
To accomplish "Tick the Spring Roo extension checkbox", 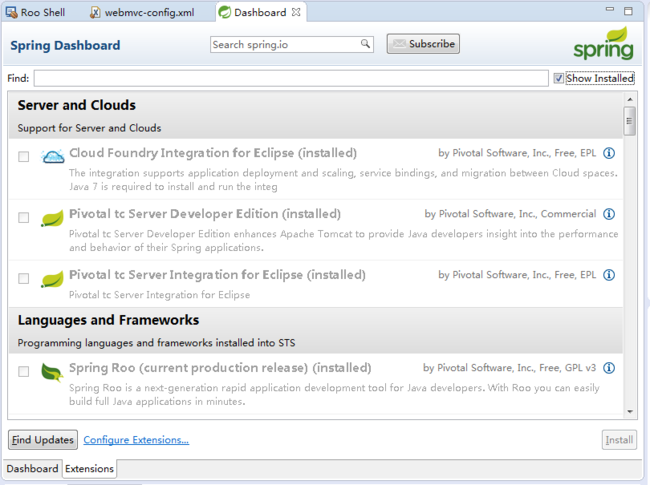I will (24, 371).
